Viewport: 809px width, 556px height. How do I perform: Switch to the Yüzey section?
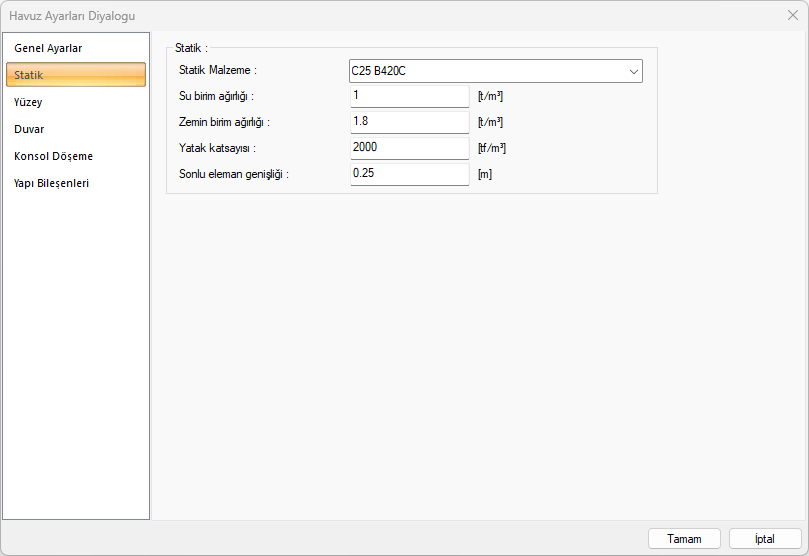tap(28, 102)
